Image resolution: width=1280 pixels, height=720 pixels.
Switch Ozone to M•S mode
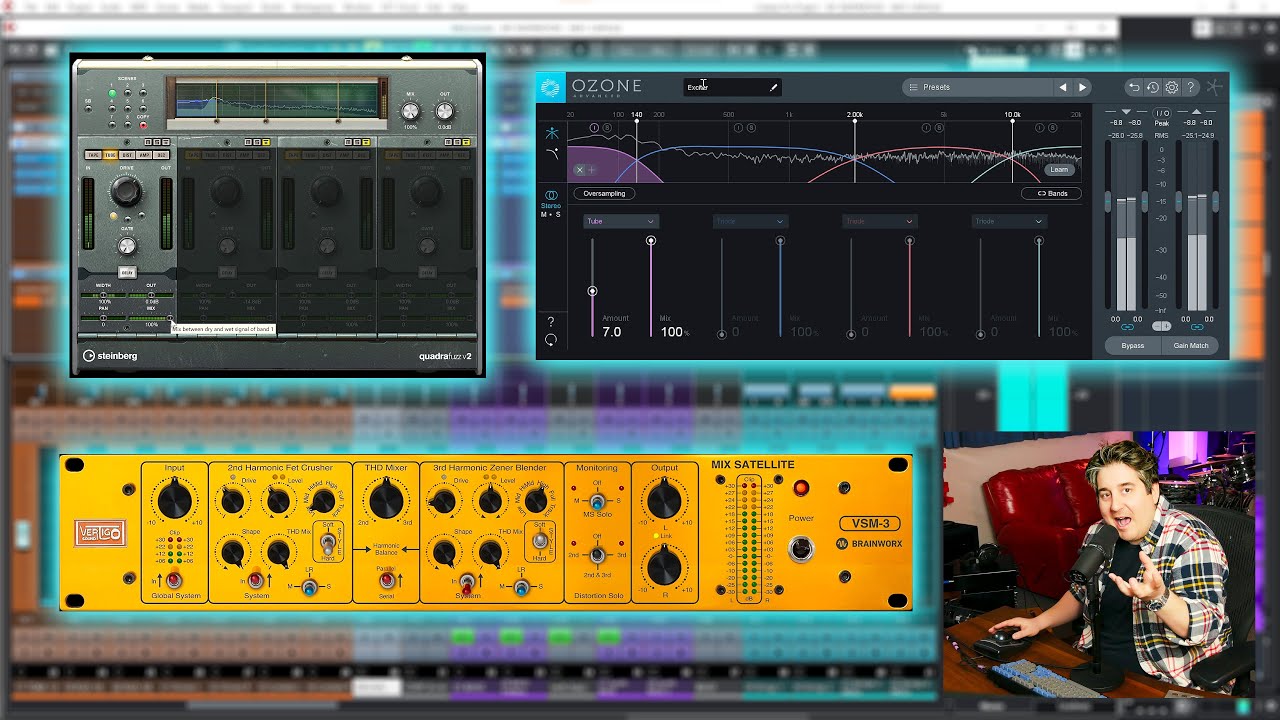coord(551,214)
